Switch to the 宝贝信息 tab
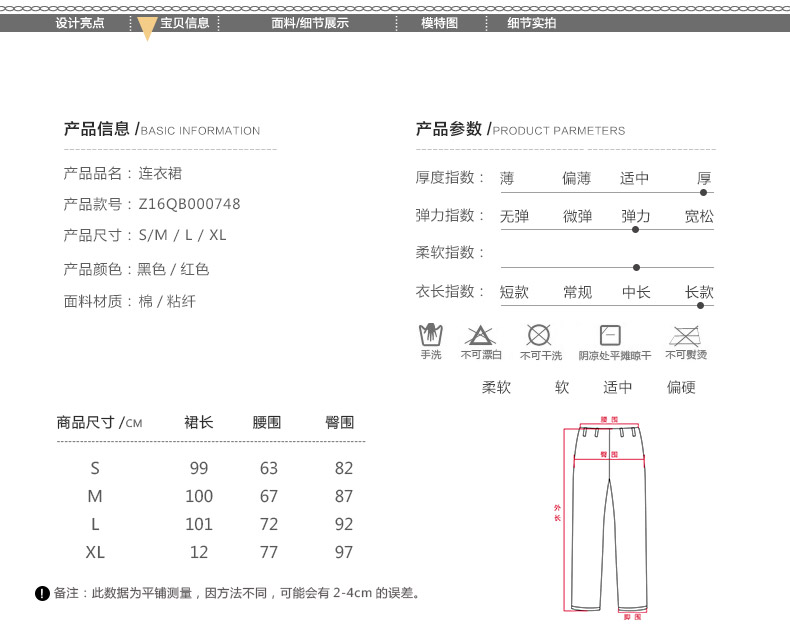Viewport: 790px width, 624px height. (x=185, y=23)
